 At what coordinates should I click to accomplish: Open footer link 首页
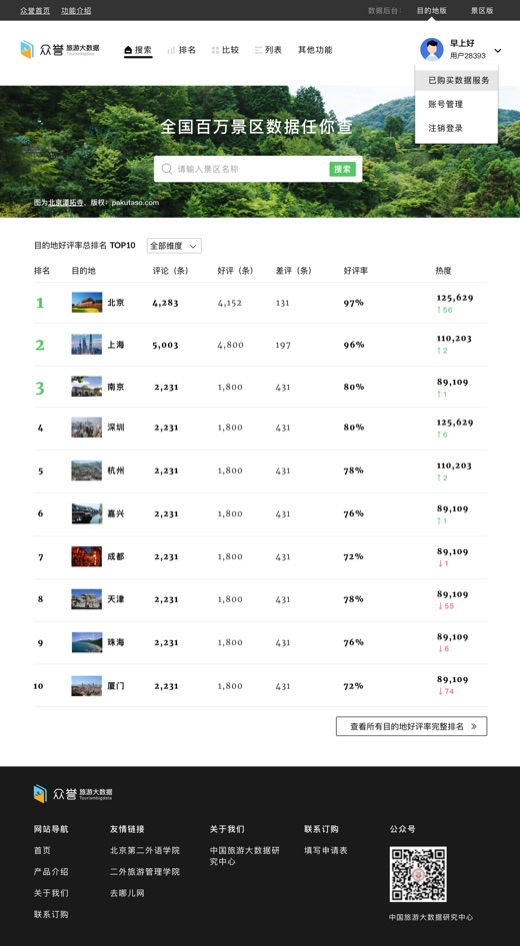42,851
